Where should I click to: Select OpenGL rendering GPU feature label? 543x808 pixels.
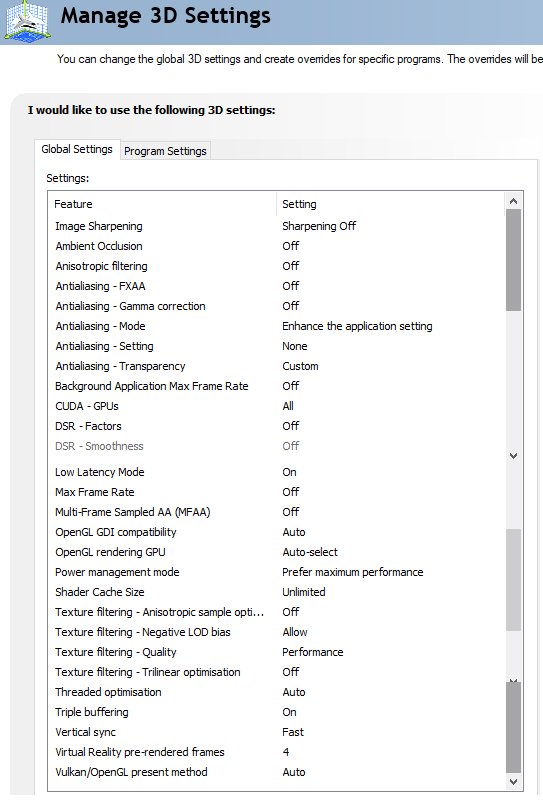[x=110, y=552]
